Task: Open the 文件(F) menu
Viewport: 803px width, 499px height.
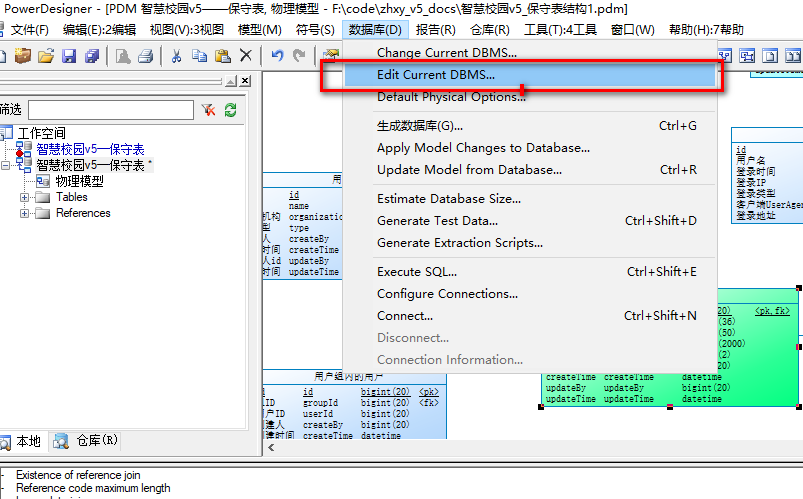Action: point(29,30)
